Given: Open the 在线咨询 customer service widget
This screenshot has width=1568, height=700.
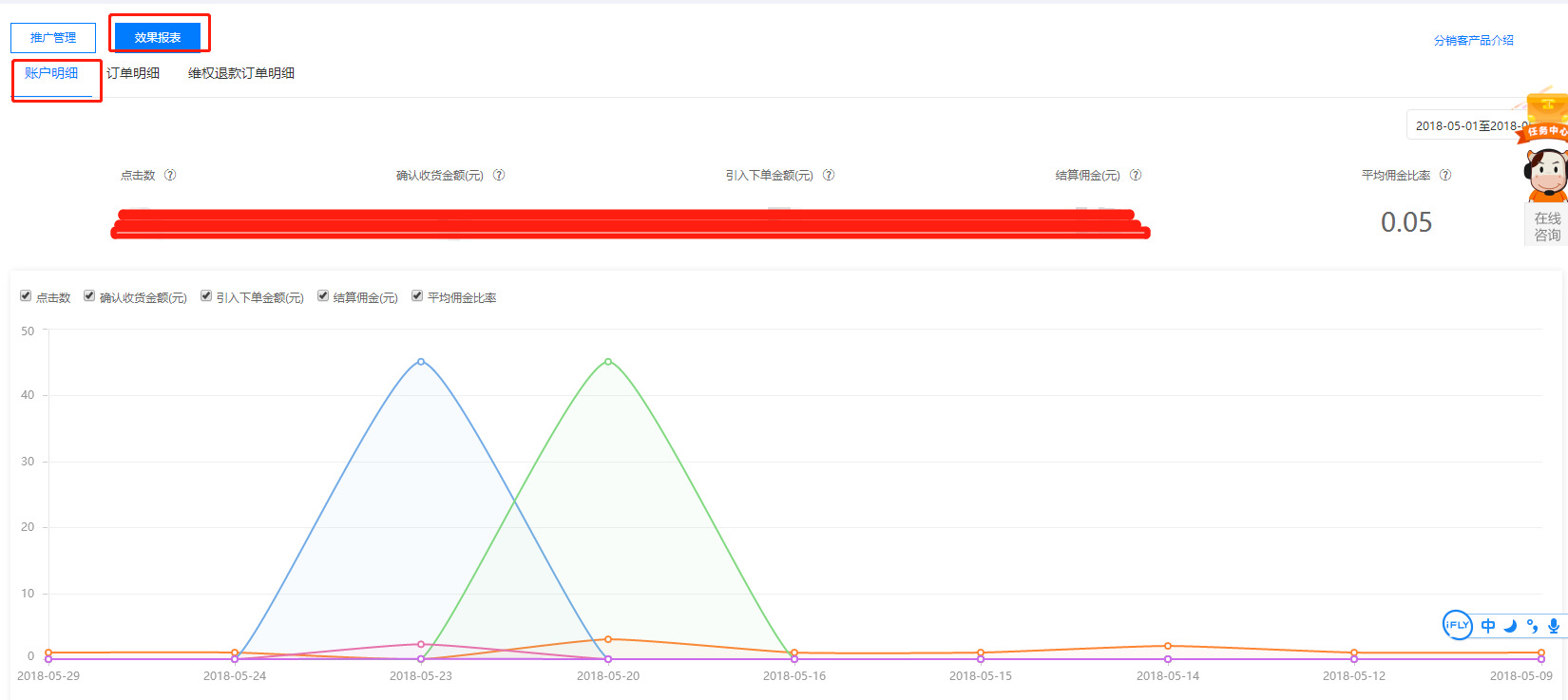Looking at the screenshot, I should 1546,226.
